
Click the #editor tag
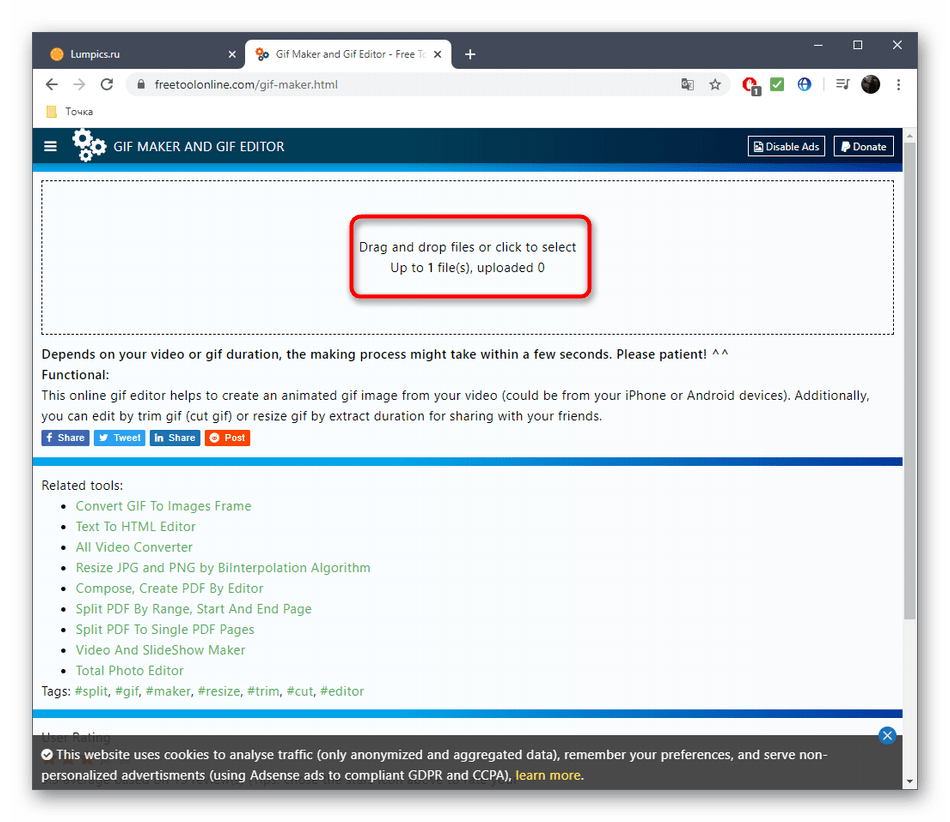point(342,691)
